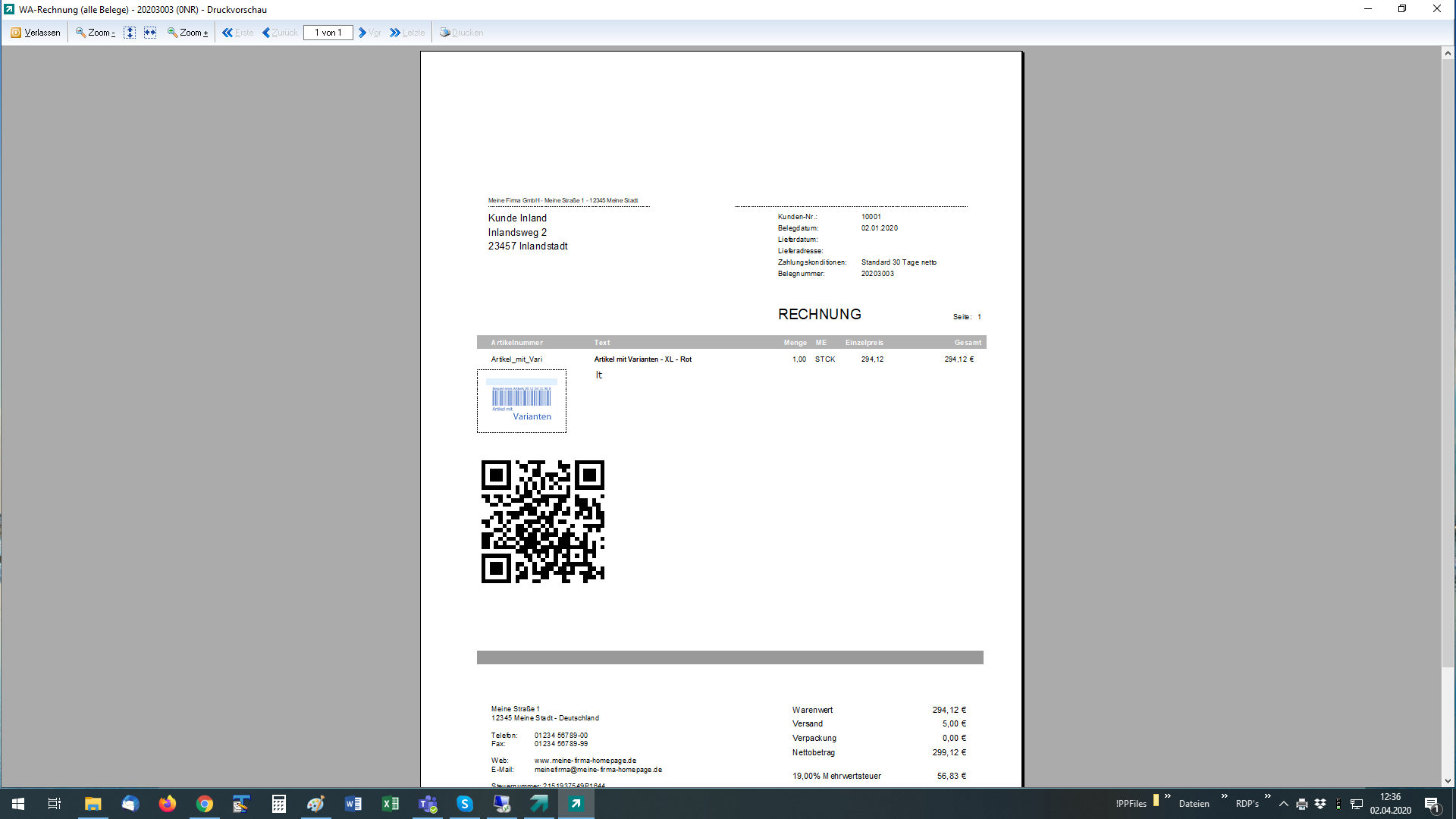
Task: Fit the page width in the preview
Action: coord(150,33)
